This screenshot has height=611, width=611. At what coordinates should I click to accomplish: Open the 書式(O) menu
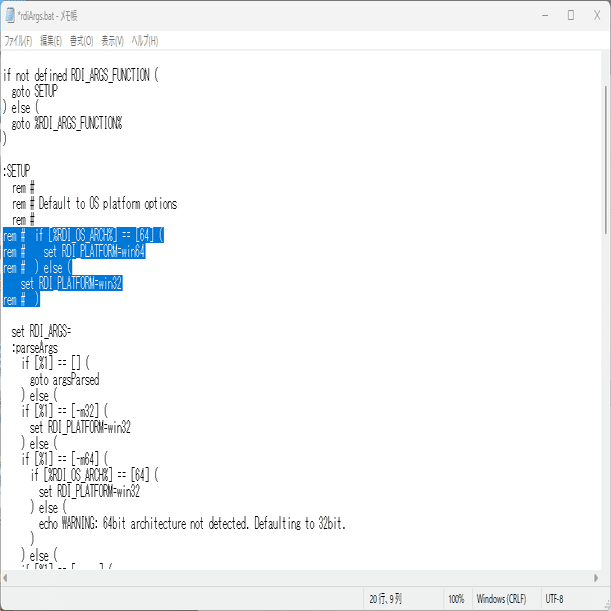point(81,41)
